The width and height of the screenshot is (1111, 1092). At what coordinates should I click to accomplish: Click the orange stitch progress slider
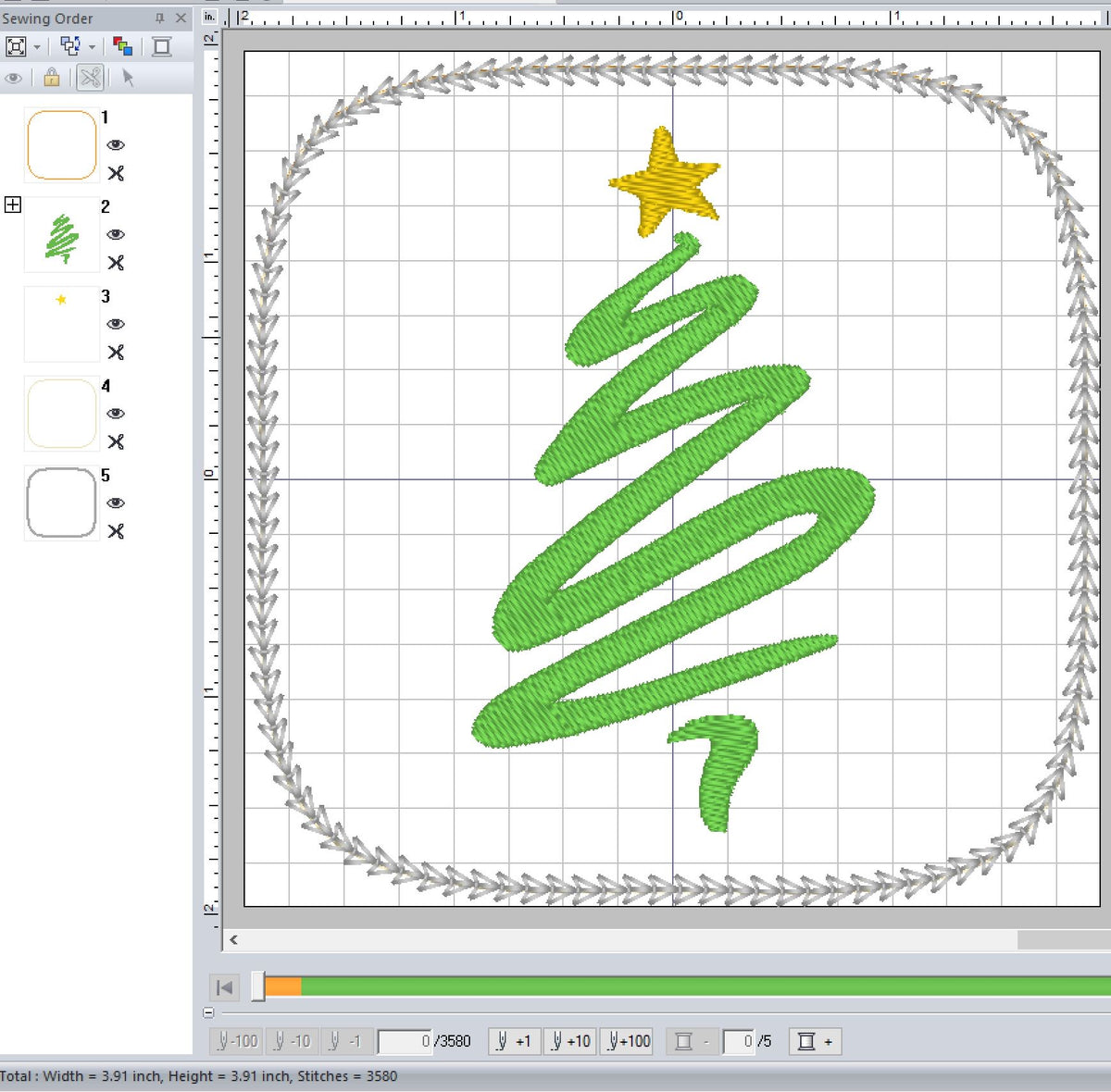pyautogui.click(x=282, y=987)
